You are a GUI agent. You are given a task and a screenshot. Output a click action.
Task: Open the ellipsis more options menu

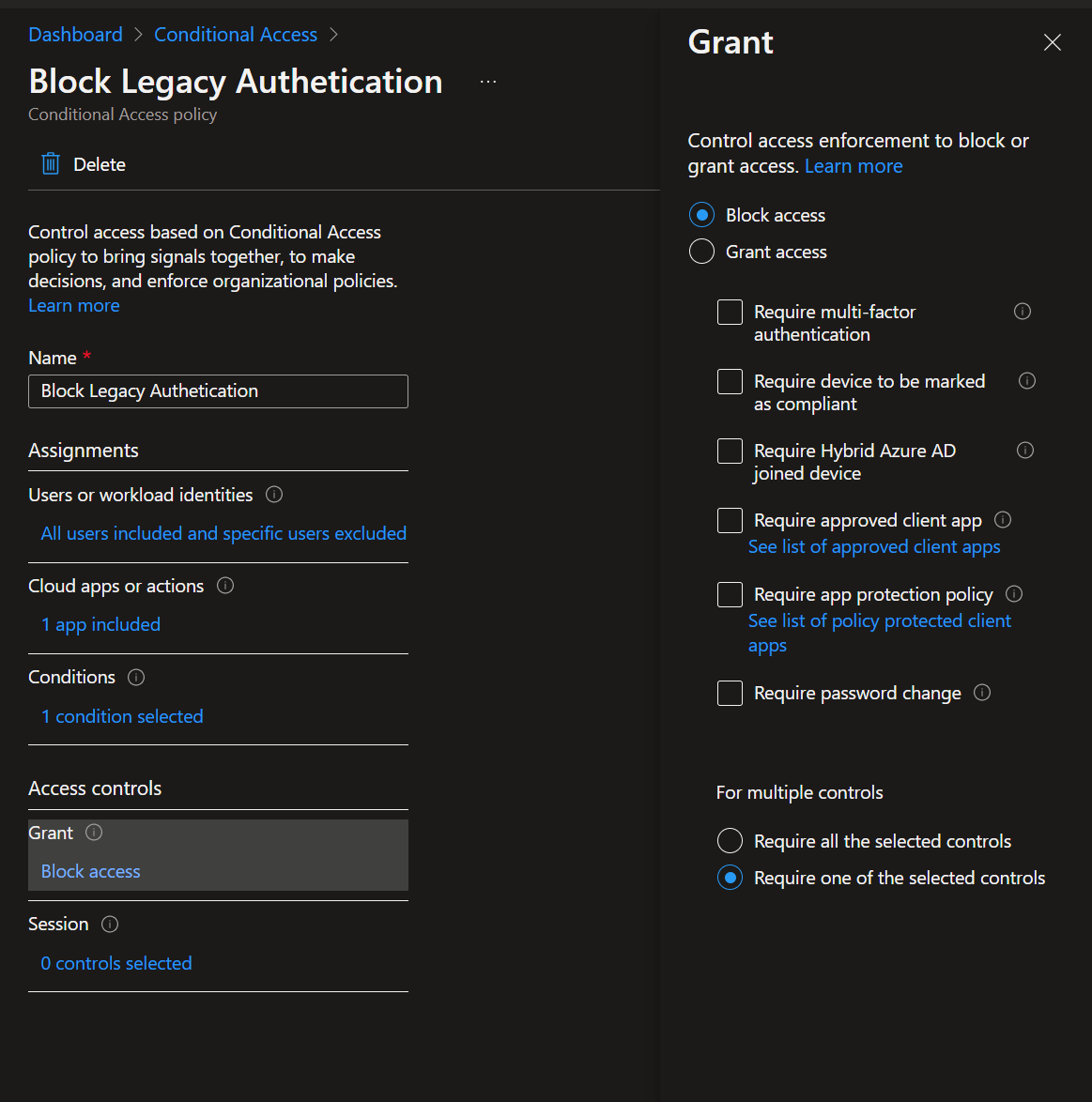(488, 82)
